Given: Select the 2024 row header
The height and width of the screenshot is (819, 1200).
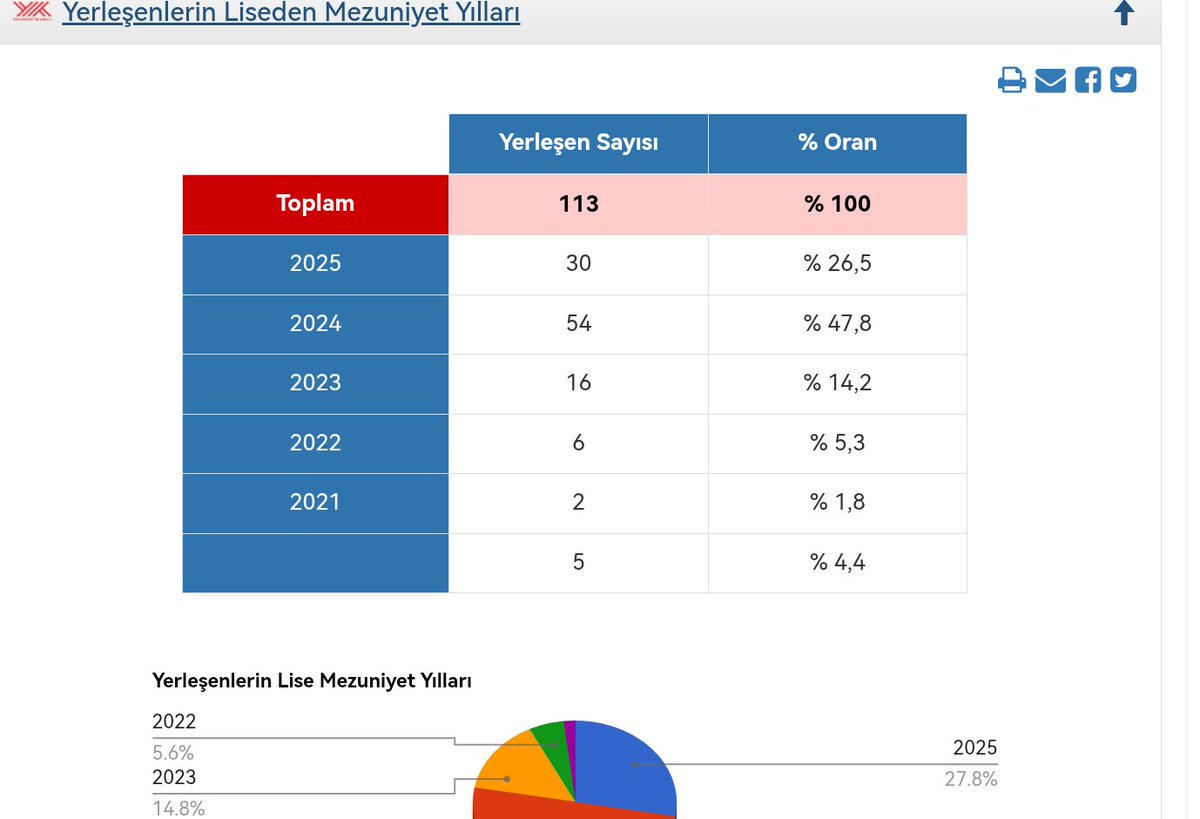Looking at the screenshot, I should 316,324.
